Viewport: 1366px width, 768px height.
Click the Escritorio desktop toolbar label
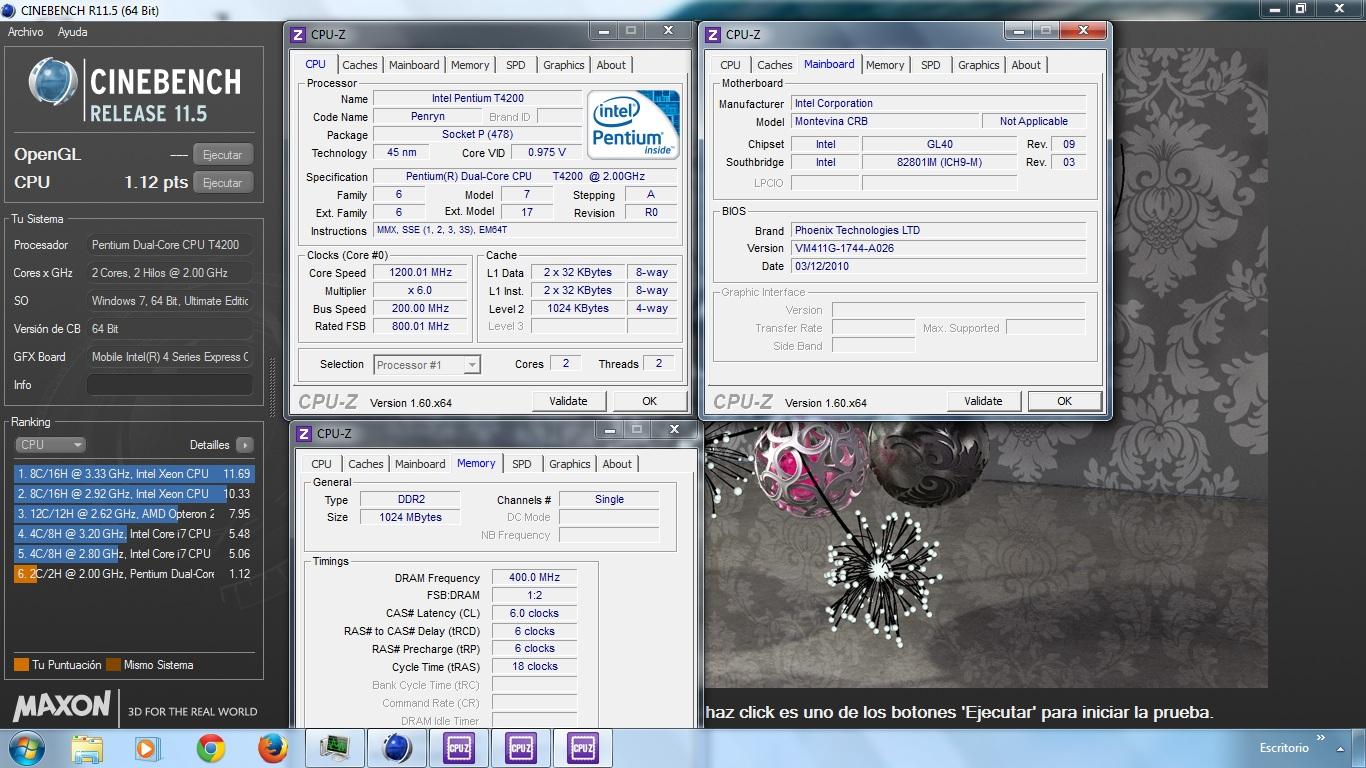click(1283, 748)
